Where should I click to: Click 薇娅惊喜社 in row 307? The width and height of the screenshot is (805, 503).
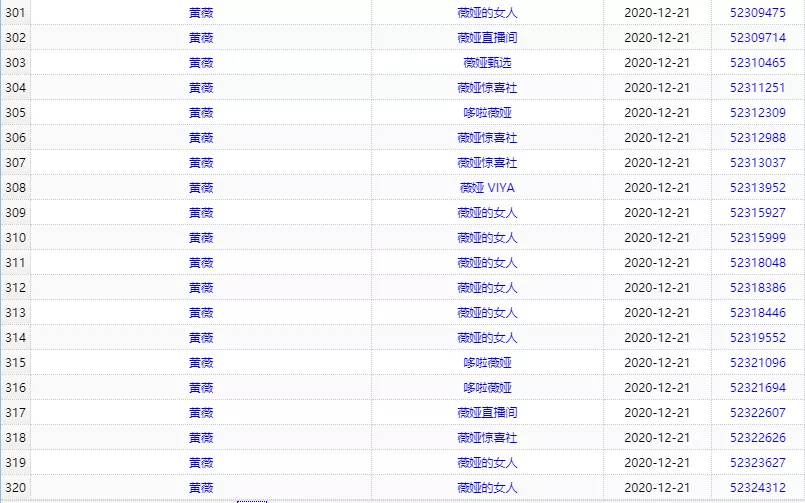487,163
